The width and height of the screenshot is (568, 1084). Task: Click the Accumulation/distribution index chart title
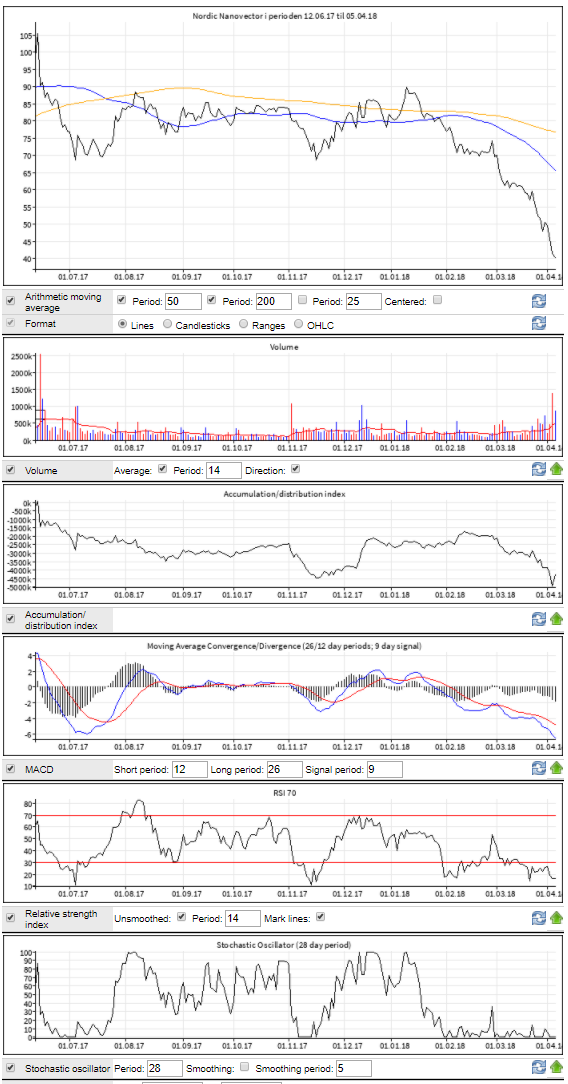click(x=285, y=494)
